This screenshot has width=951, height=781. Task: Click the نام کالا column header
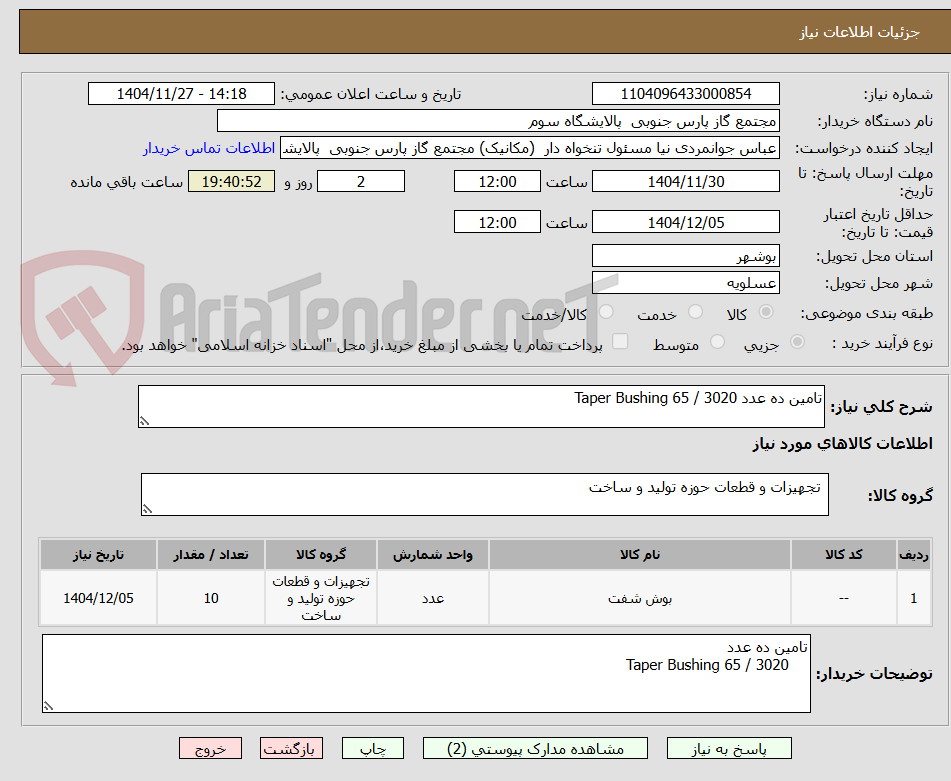[x=640, y=555]
